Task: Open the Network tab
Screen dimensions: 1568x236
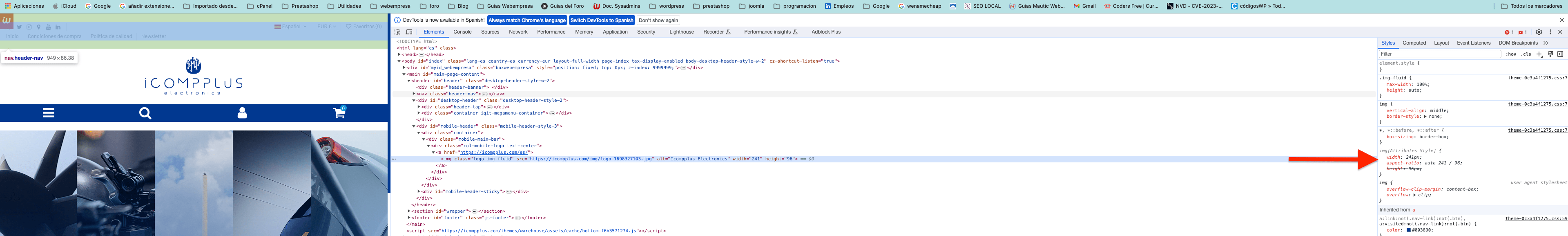Action: 518,32
